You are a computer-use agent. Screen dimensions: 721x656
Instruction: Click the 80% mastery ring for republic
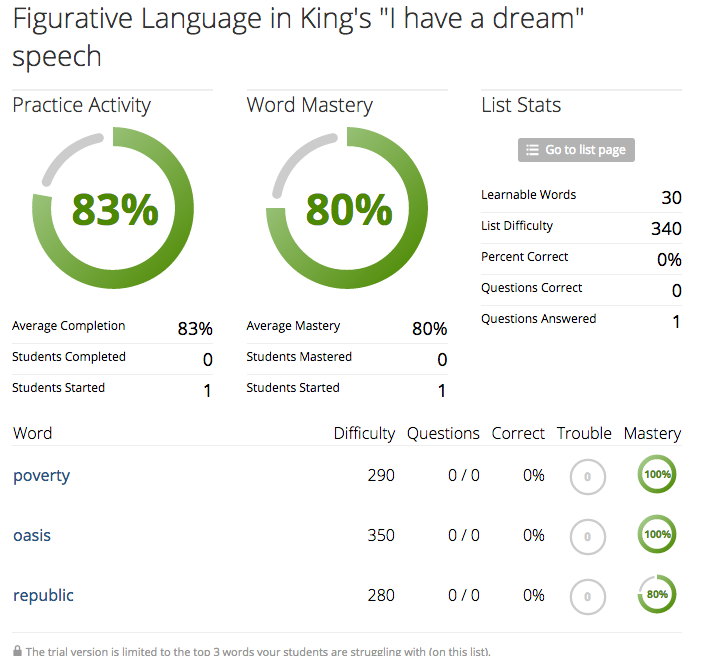click(x=657, y=595)
